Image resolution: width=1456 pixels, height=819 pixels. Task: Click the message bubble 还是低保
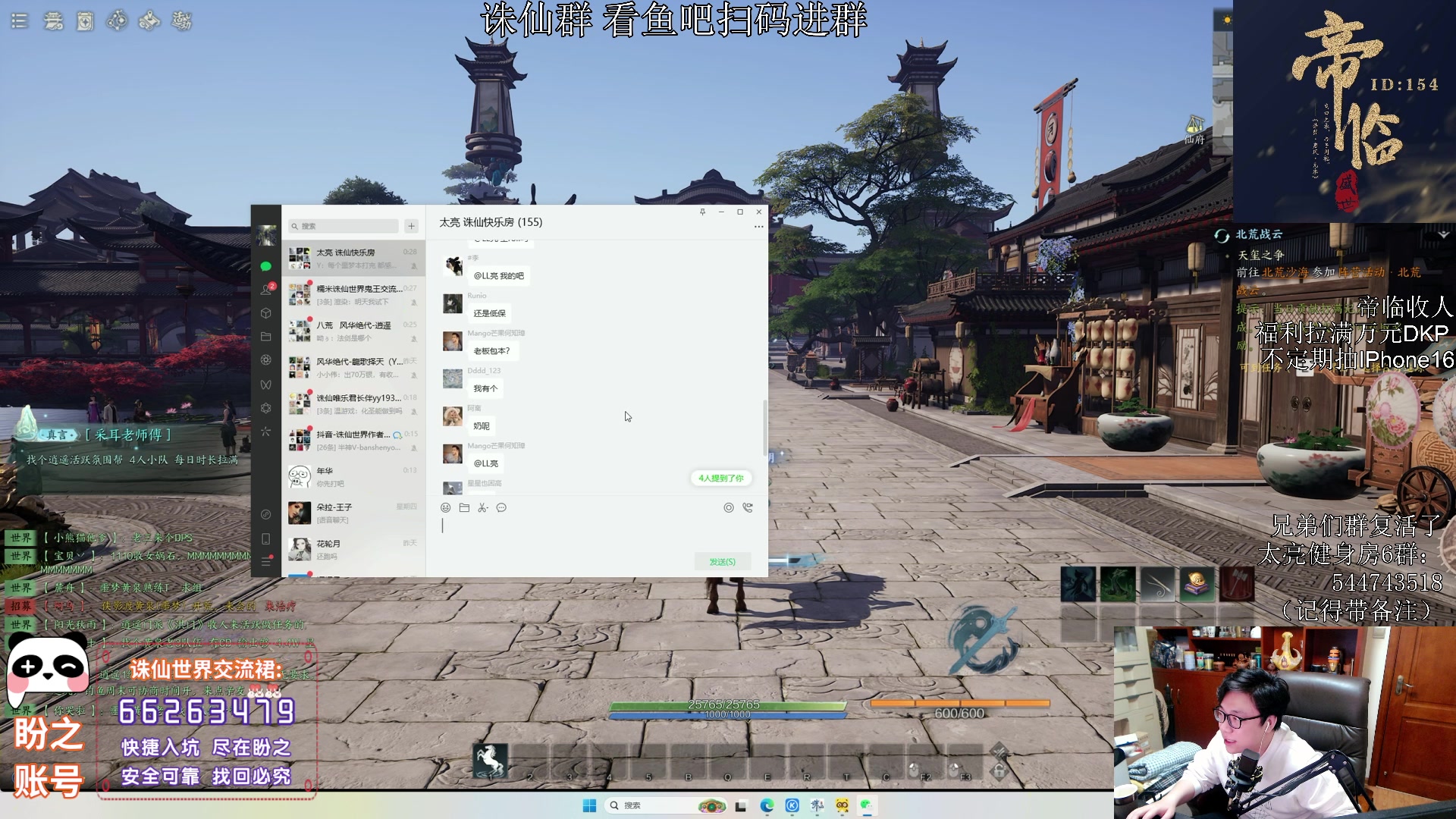pyautogui.click(x=490, y=313)
